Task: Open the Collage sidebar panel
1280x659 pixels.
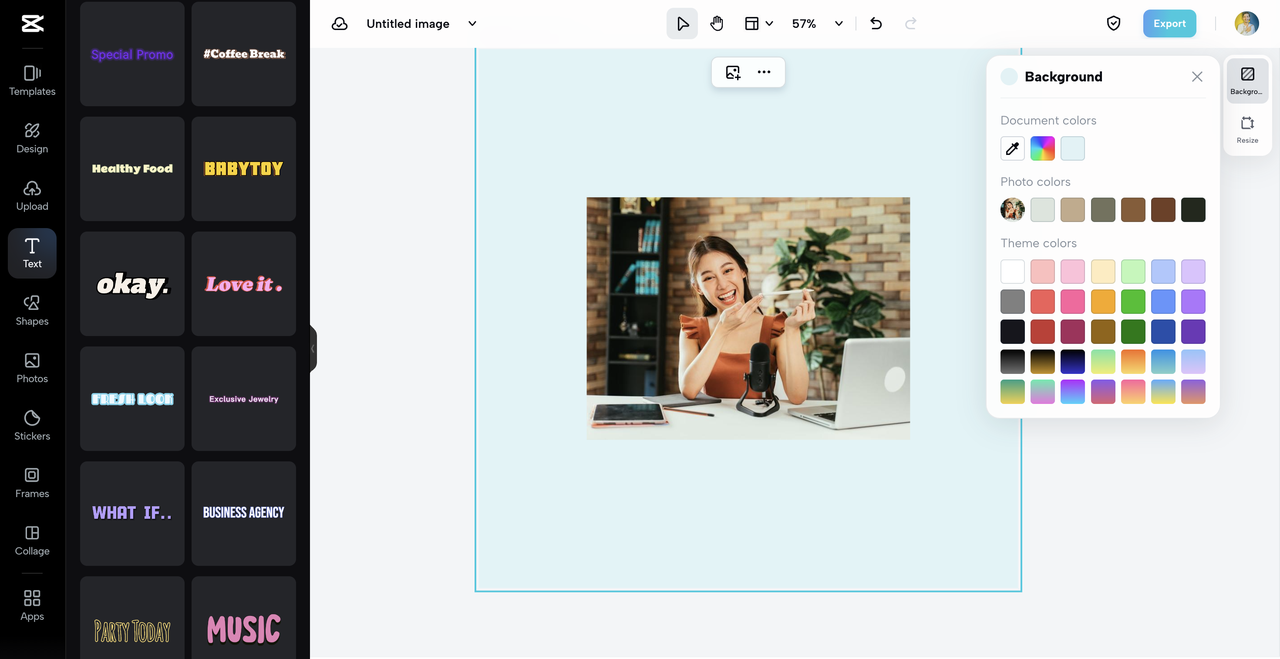Action: point(32,541)
